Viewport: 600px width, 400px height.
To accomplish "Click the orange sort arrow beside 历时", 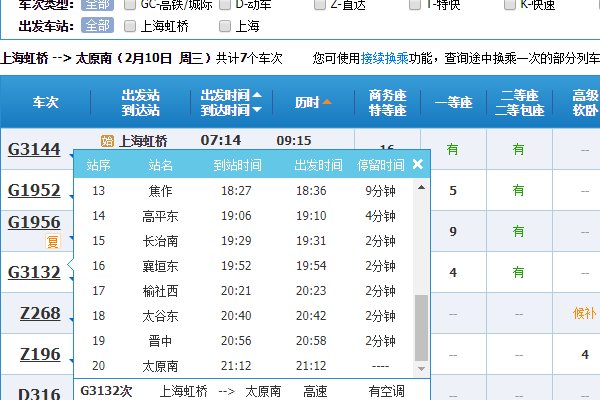I will coord(327,102).
